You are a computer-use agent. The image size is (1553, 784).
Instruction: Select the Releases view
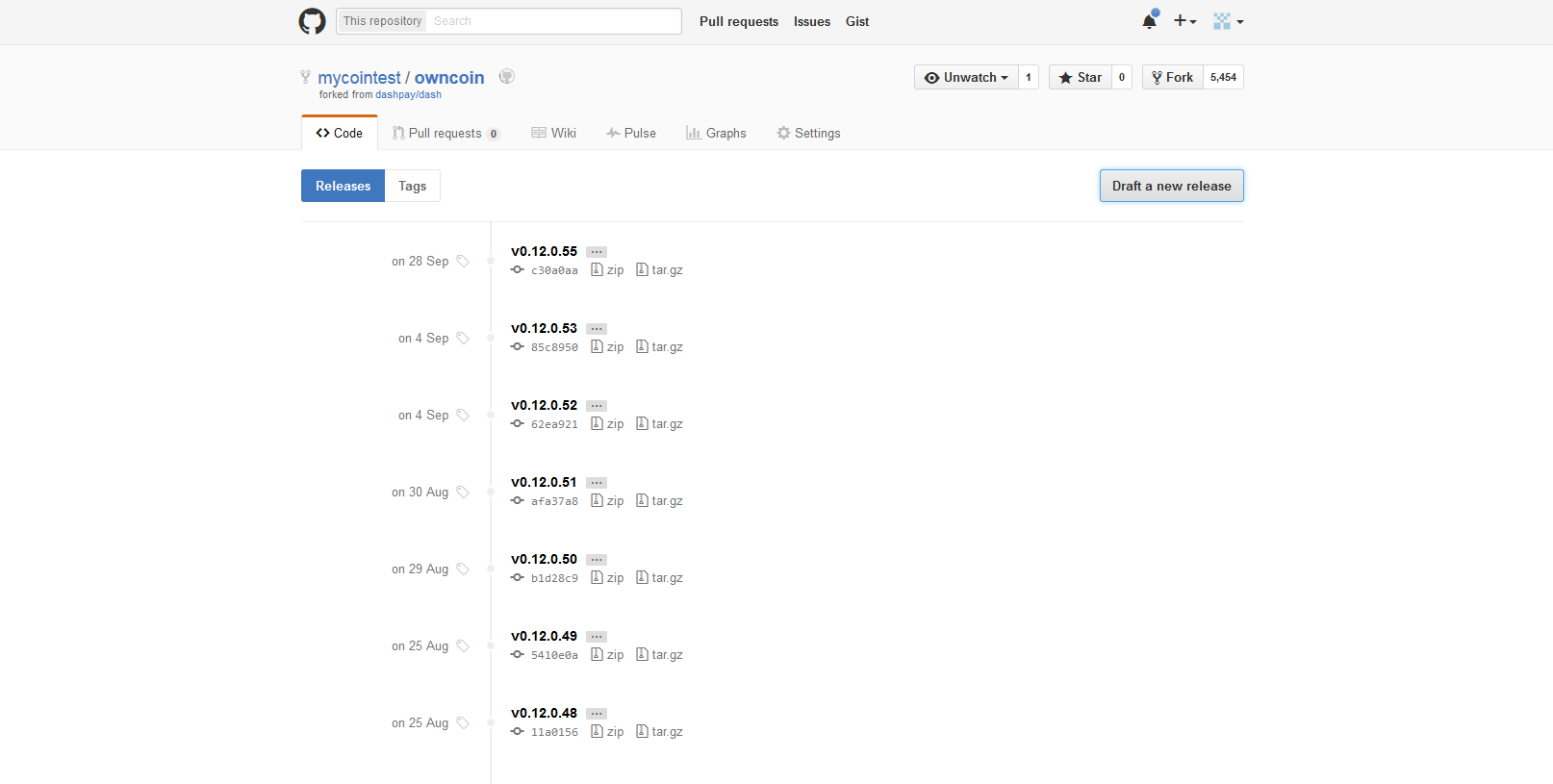coord(343,186)
